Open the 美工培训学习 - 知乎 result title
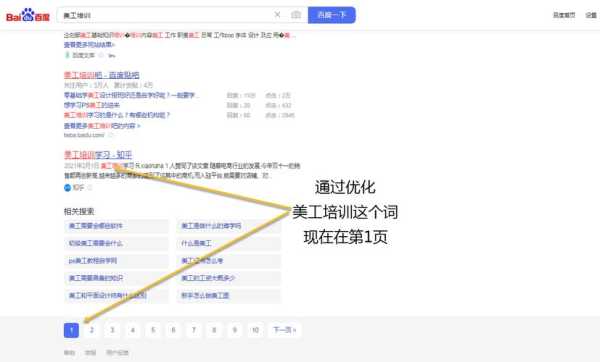Image resolution: width=600 pixels, height=362 pixels. (98, 155)
